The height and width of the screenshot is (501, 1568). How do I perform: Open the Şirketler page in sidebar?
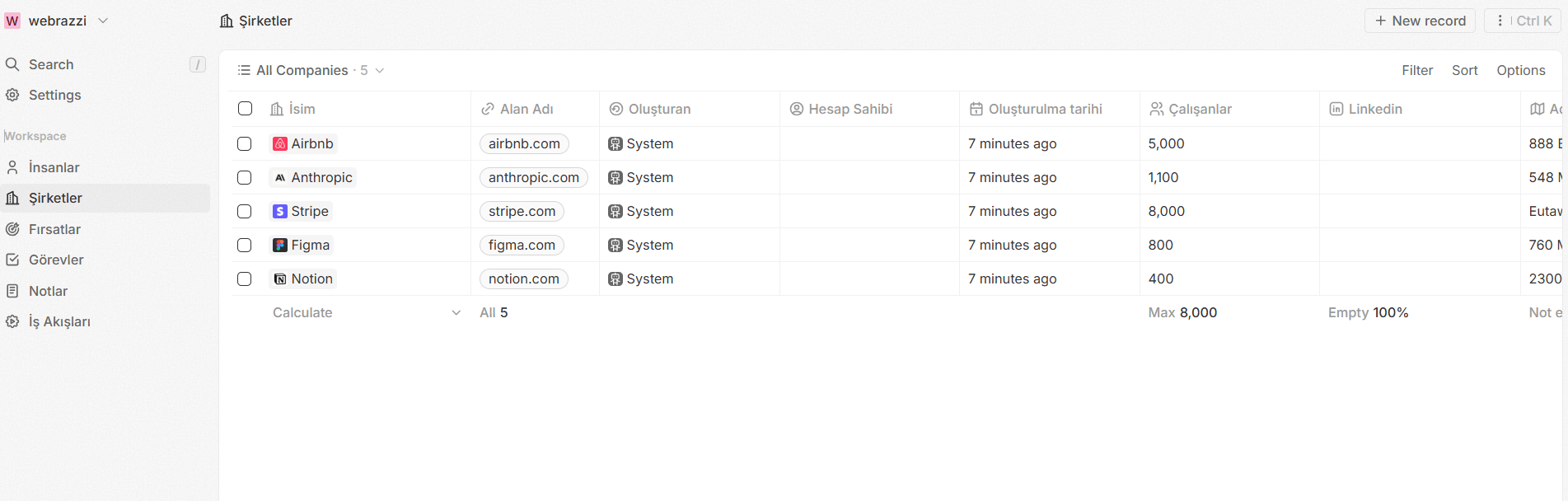105,198
